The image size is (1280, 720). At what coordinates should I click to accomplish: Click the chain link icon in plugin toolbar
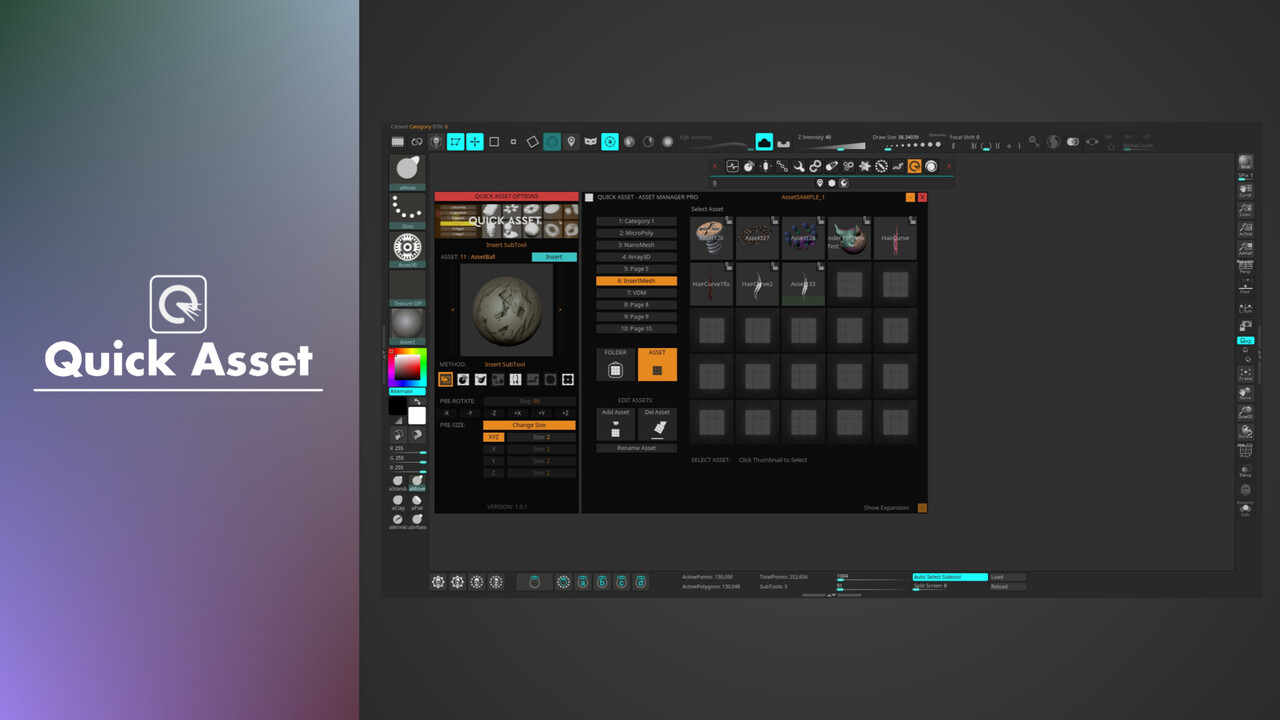[x=815, y=166]
